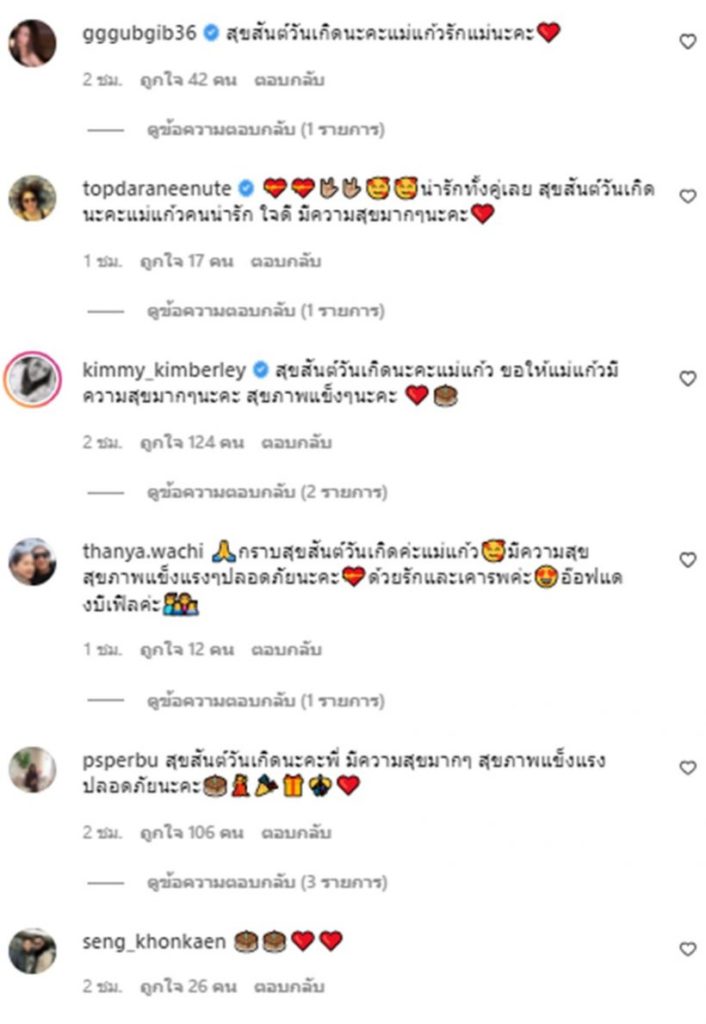
Task: Like the gggubgib36 comment with heart icon
Action: point(688,41)
